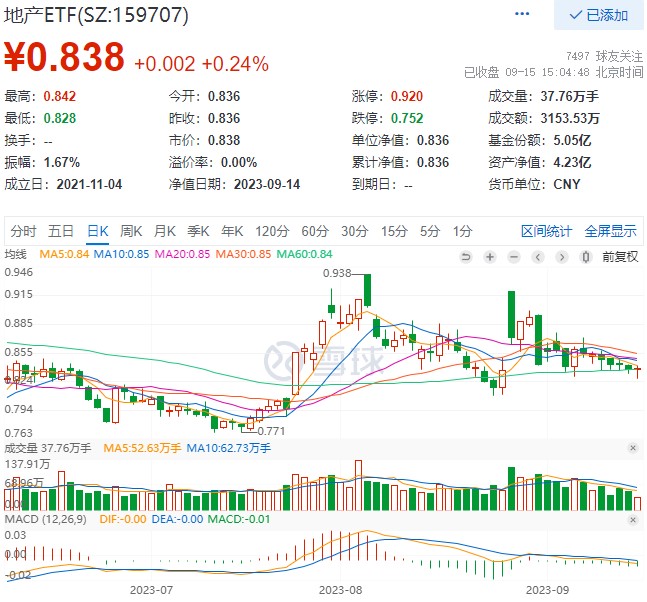
Task: Click the volume MA5:52.63万手 label
Action: 142,448
